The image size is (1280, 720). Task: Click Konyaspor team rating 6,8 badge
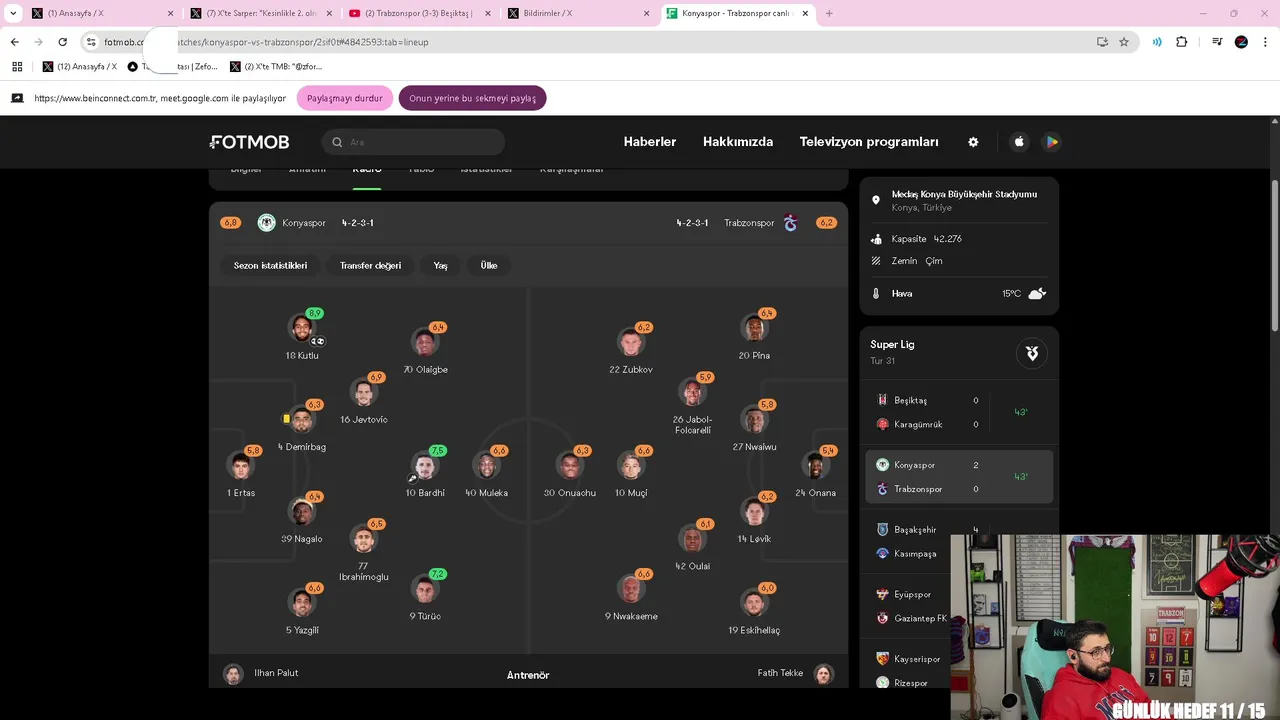[x=231, y=223]
